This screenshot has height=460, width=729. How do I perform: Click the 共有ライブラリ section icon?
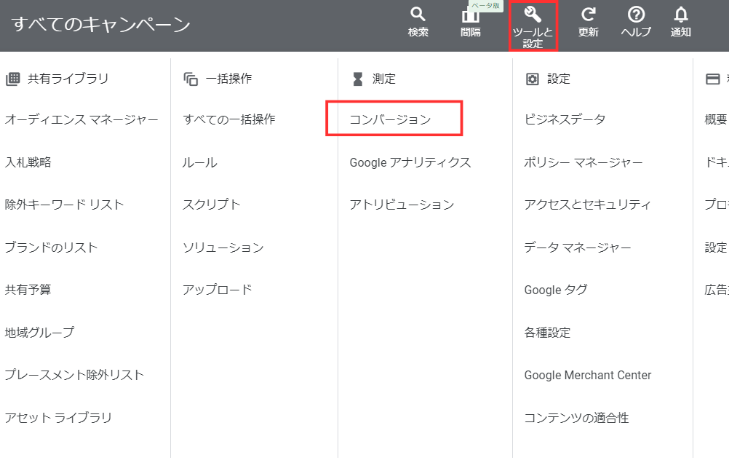click(13, 79)
